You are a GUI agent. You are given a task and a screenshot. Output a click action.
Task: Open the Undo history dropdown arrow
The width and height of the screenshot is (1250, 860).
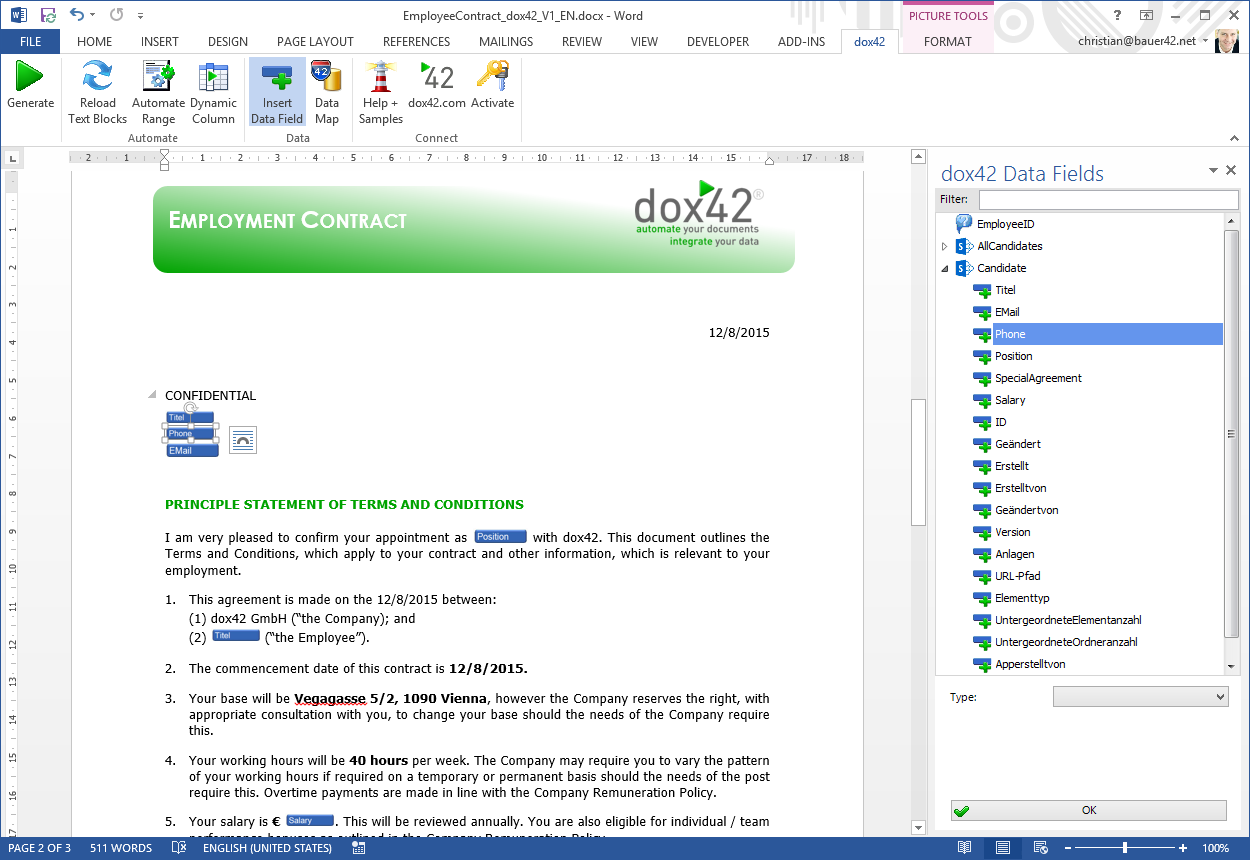(x=92, y=15)
